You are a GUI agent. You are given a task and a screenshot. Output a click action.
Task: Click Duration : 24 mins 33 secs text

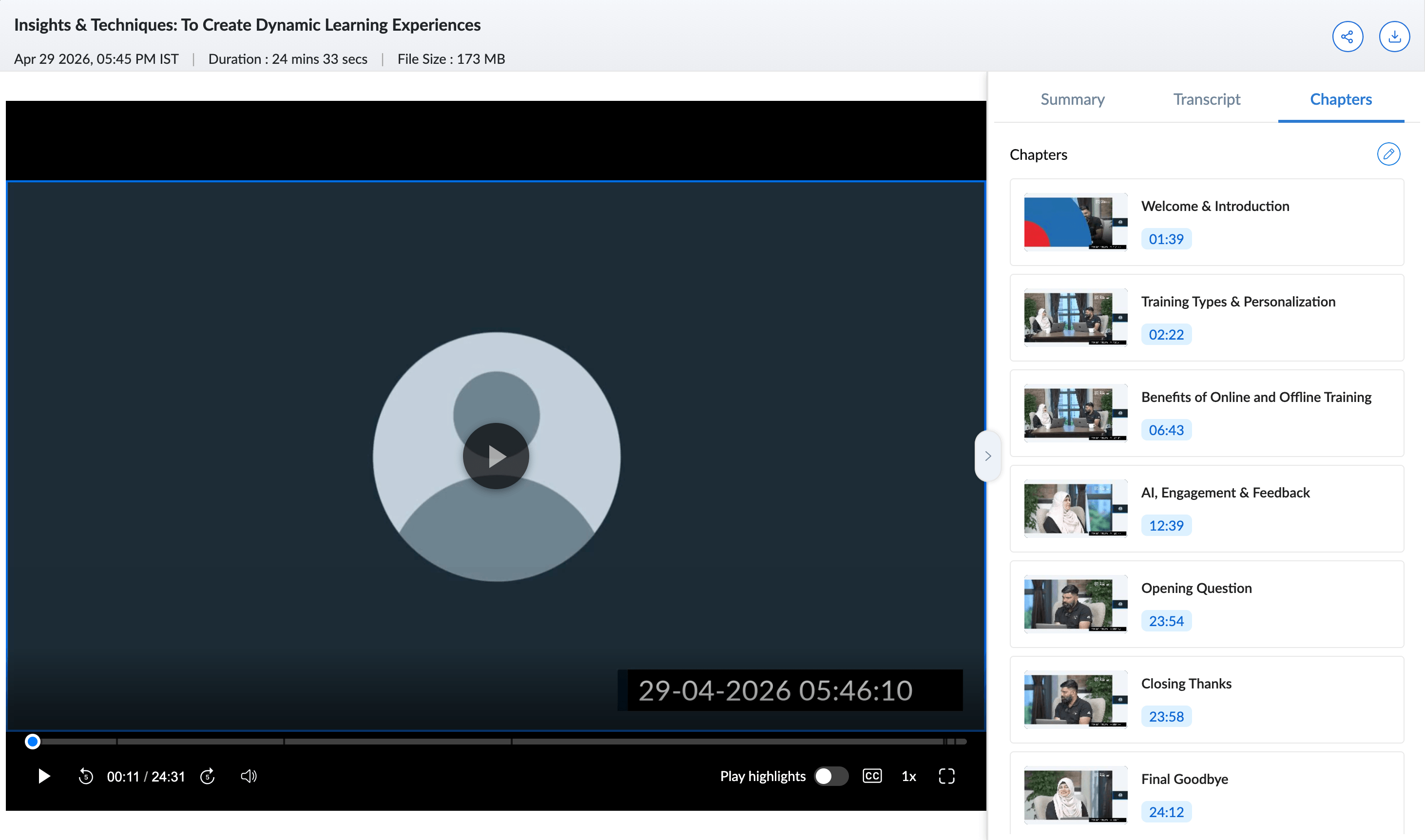tap(288, 59)
